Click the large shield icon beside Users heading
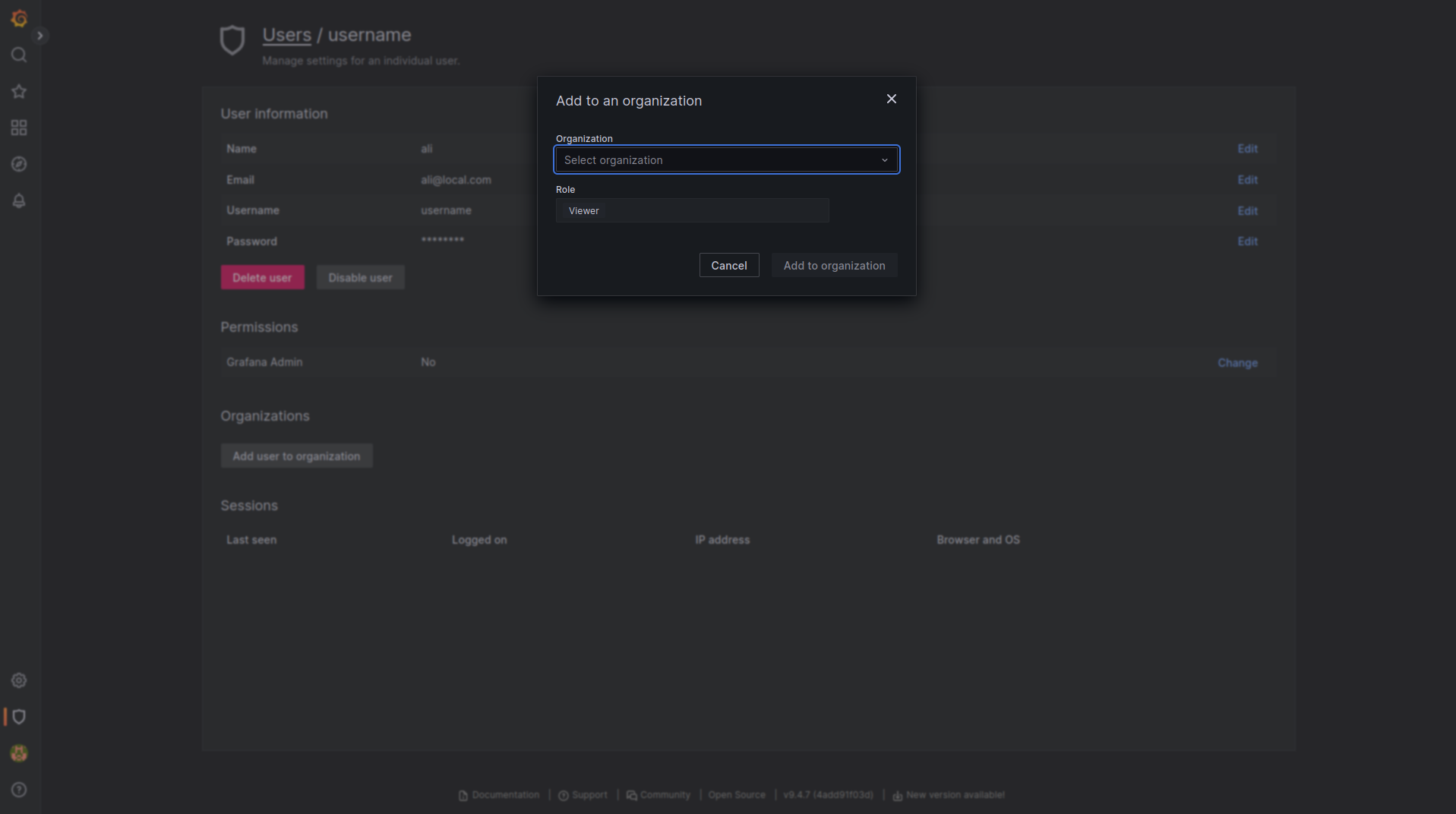This screenshot has width=1456, height=814. coord(232,40)
